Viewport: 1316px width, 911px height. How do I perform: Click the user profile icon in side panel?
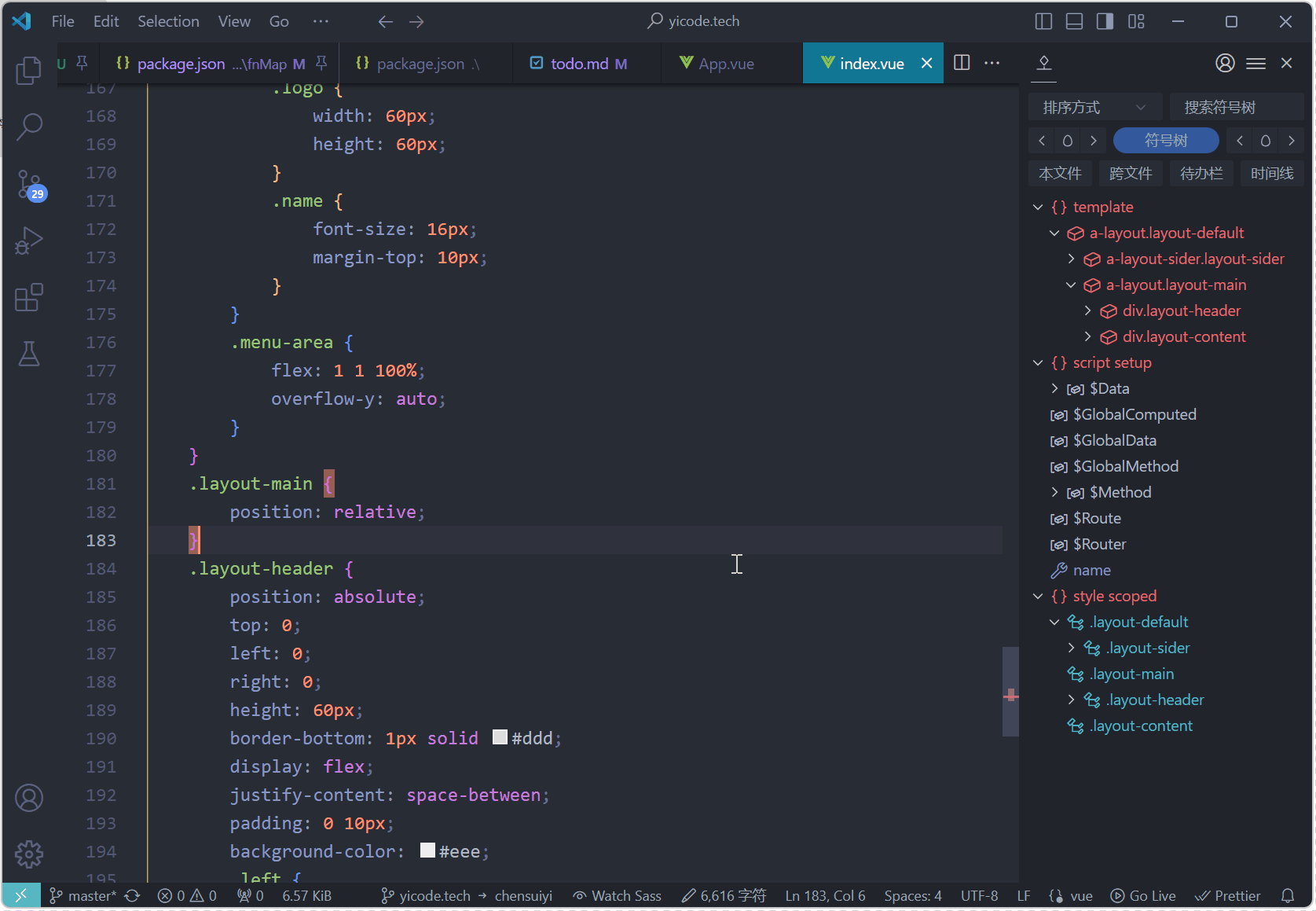pos(1225,63)
